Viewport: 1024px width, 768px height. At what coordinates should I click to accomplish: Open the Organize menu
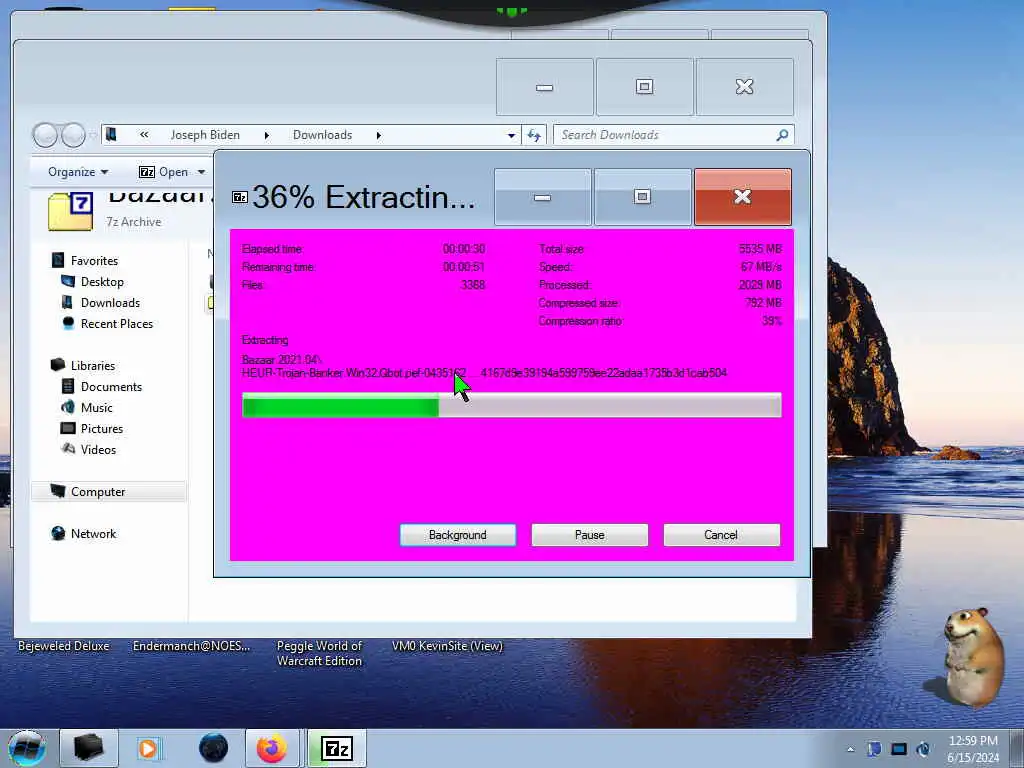(78, 172)
